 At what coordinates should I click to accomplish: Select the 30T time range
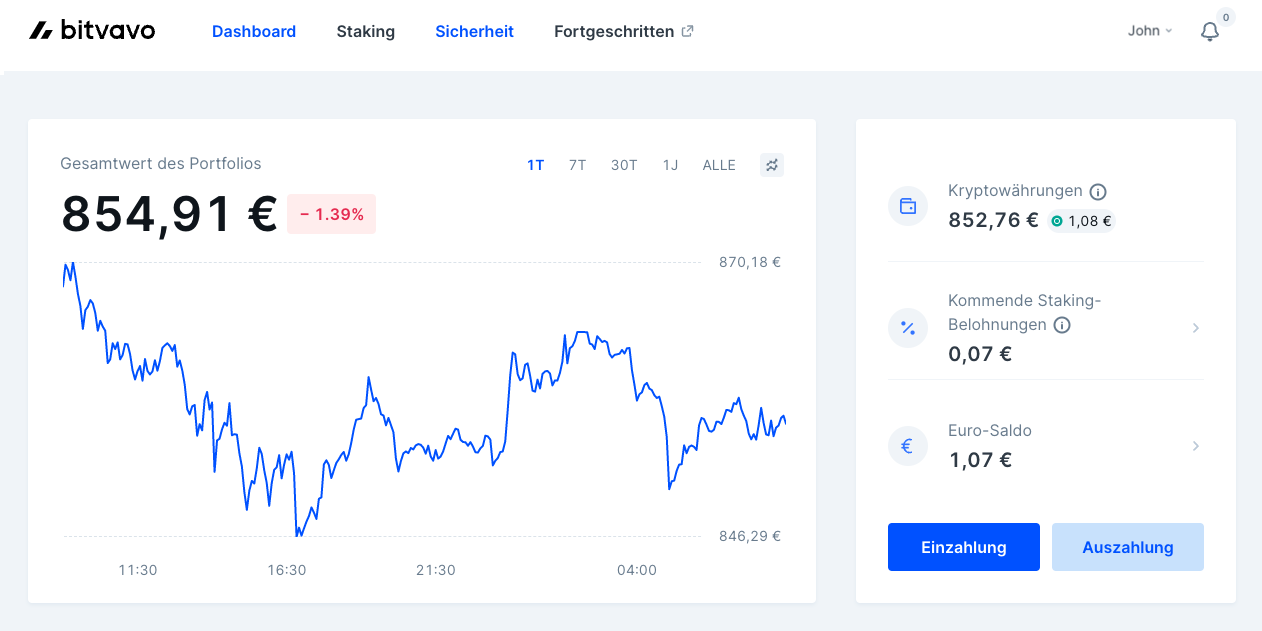(x=624, y=165)
